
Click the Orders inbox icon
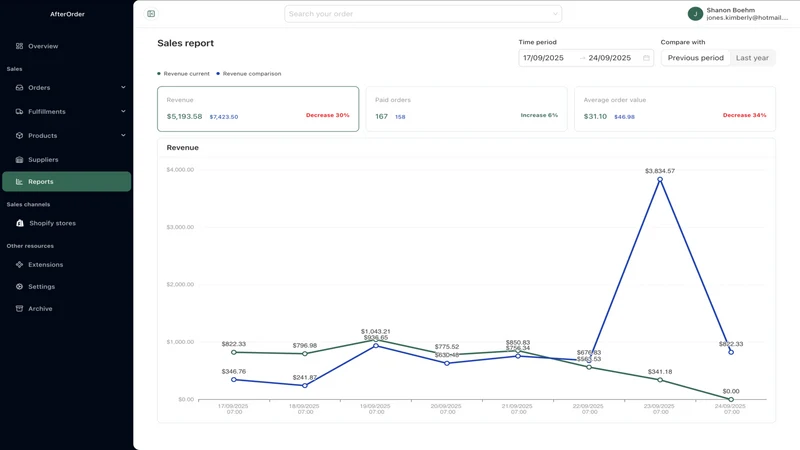pos(19,88)
